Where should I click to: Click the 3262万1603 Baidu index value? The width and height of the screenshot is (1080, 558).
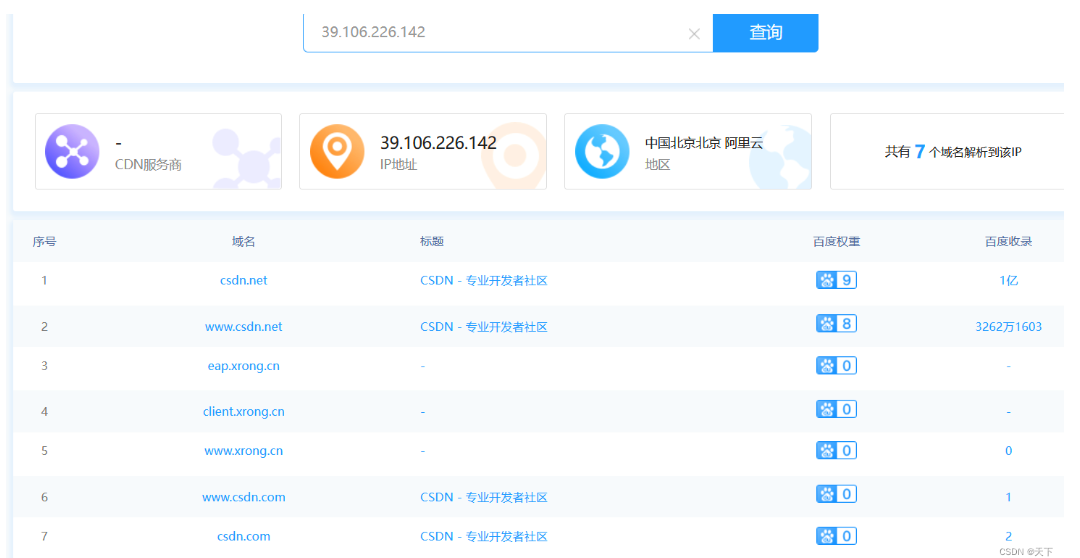click(1008, 327)
